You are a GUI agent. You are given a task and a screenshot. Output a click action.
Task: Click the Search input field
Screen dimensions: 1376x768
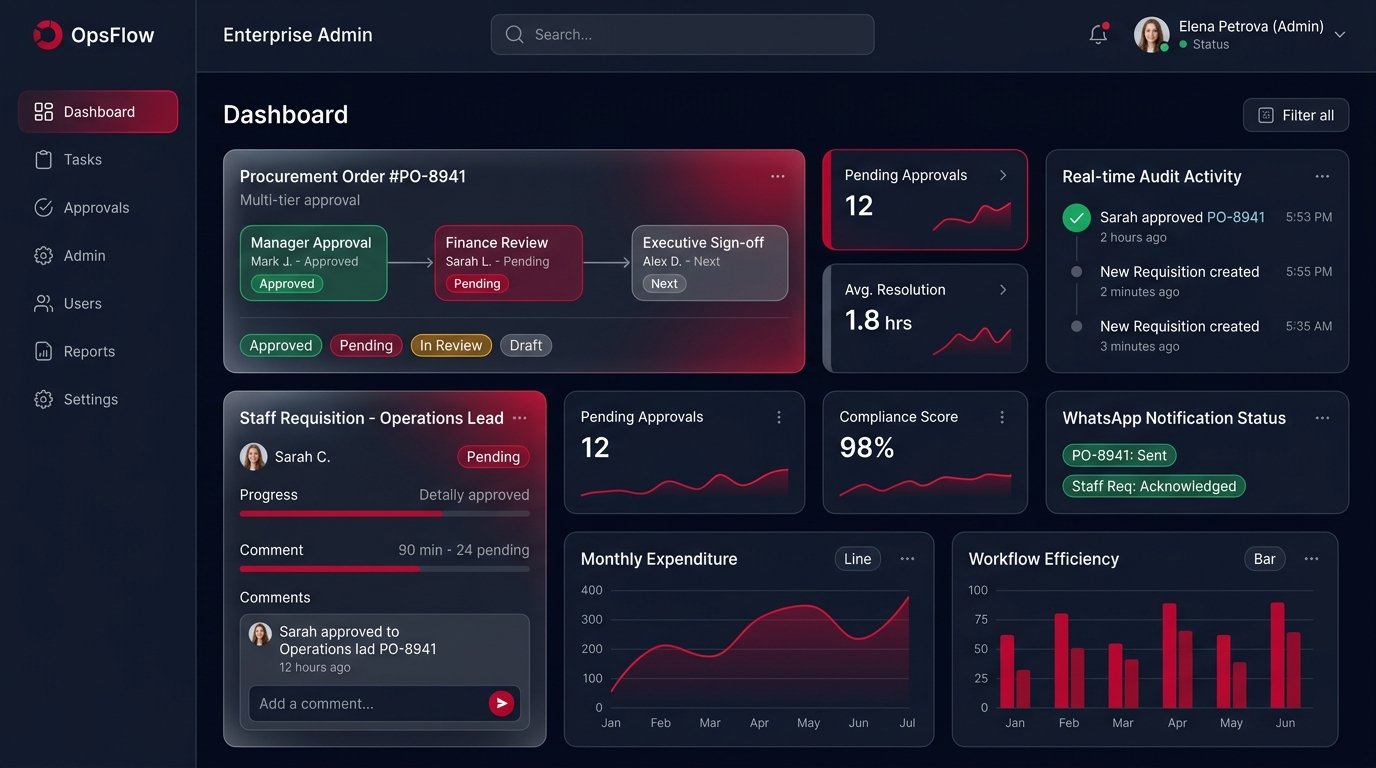point(682,34)
